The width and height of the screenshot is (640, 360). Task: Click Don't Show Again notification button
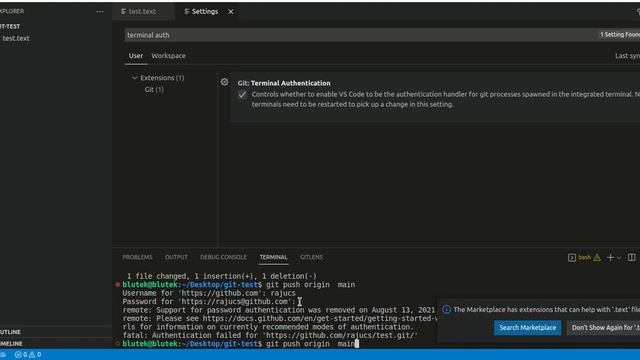(603, 328)
